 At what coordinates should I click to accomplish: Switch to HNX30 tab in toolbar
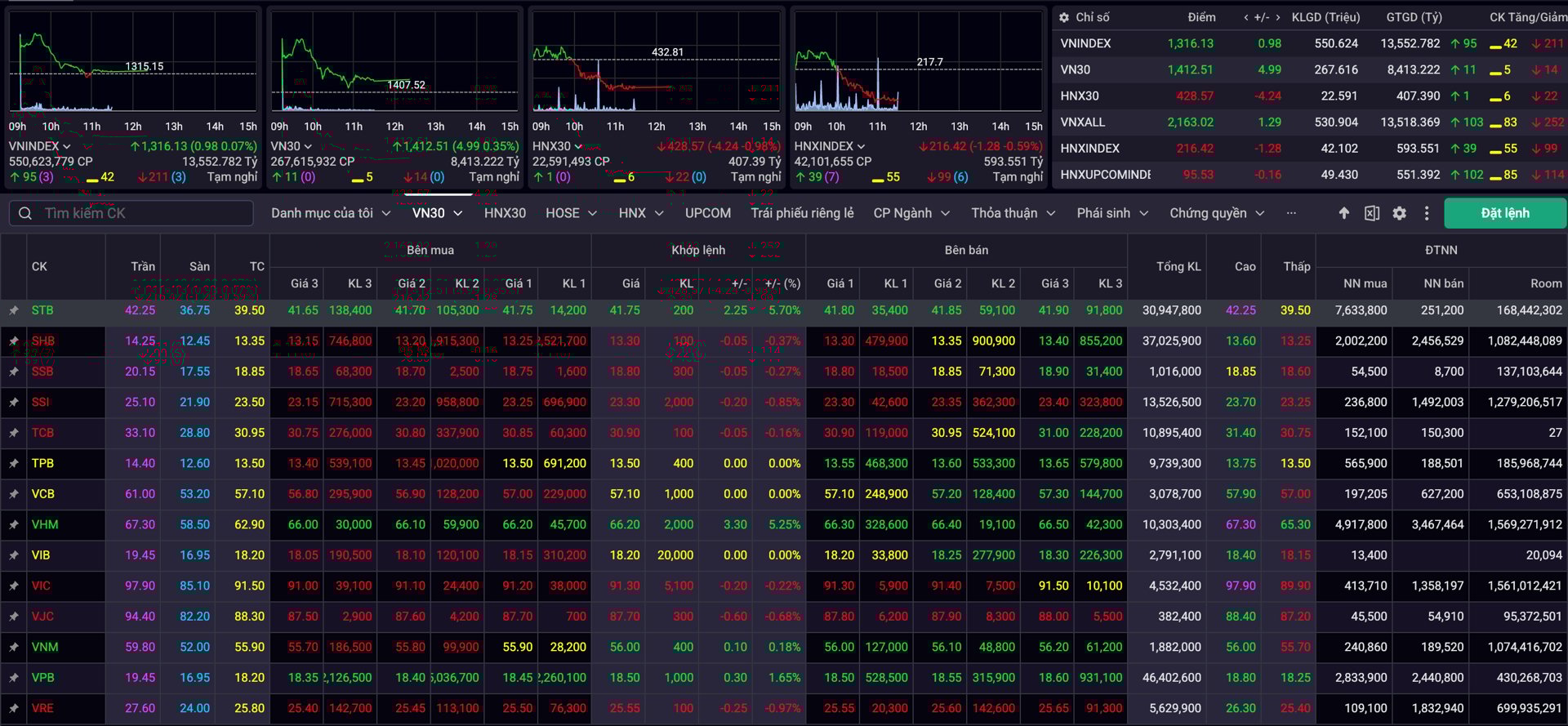point(505,213)
